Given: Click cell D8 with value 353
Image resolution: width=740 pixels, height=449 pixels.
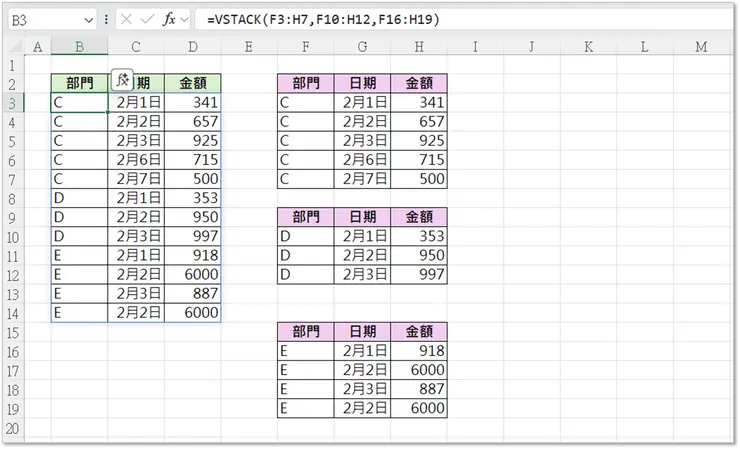Looking at the screenshot, I should 193,198.
